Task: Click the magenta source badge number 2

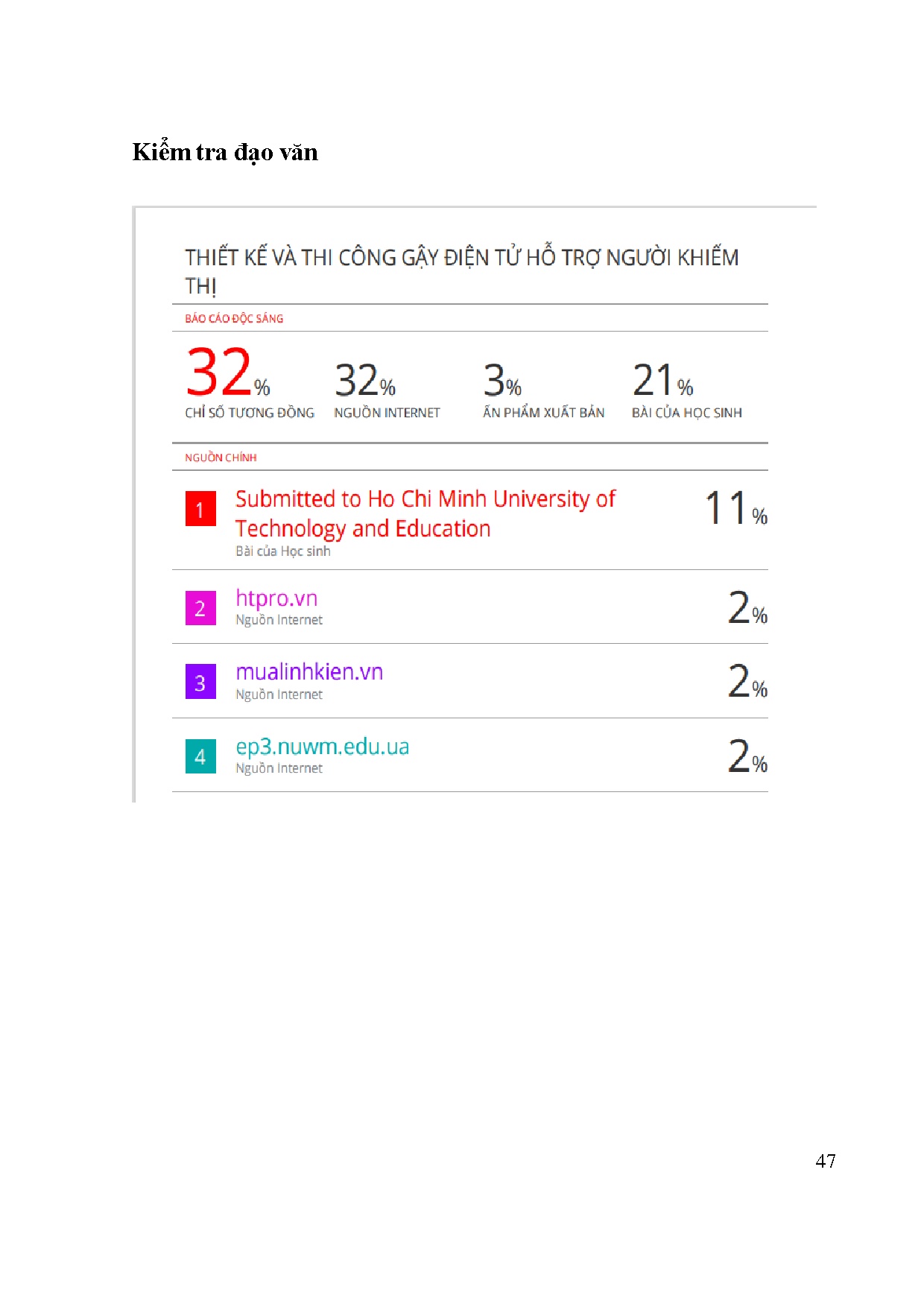Action: (x=200, y=608)
